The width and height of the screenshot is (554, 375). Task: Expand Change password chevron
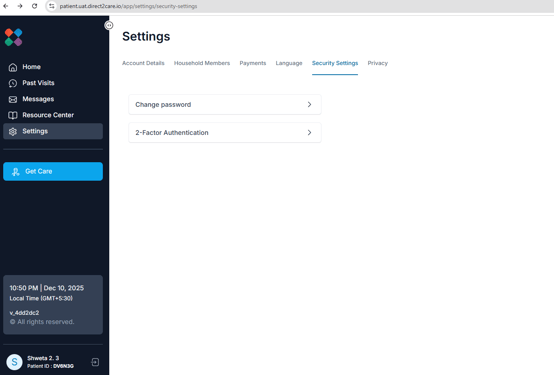[310, 105]
